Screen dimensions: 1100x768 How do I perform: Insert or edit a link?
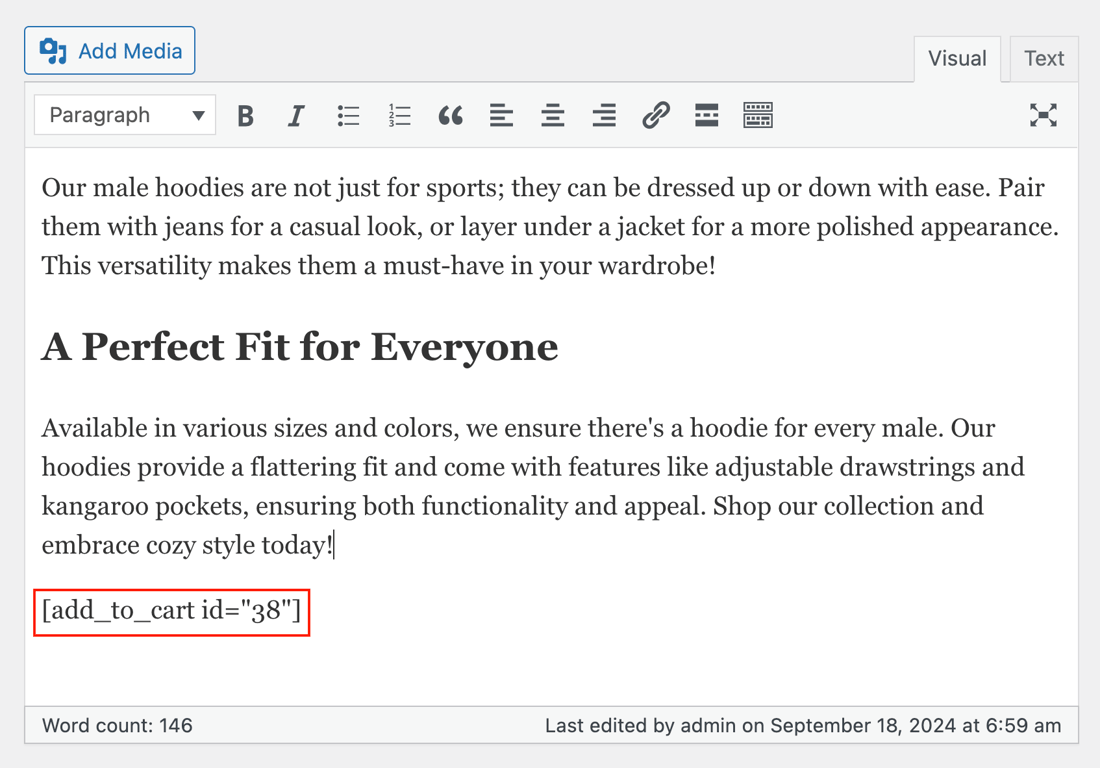[655, 115]
